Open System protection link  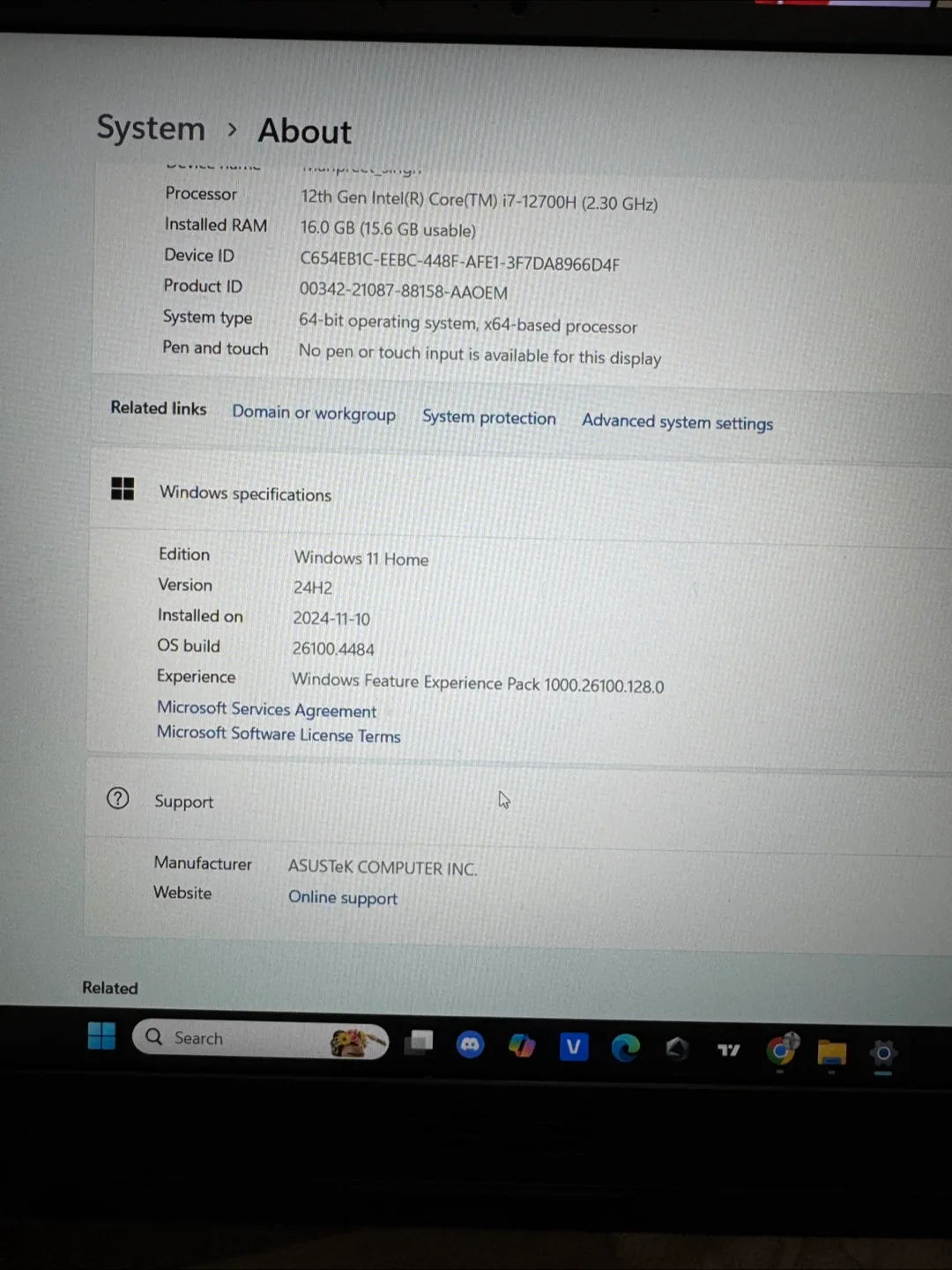[489, 417]
